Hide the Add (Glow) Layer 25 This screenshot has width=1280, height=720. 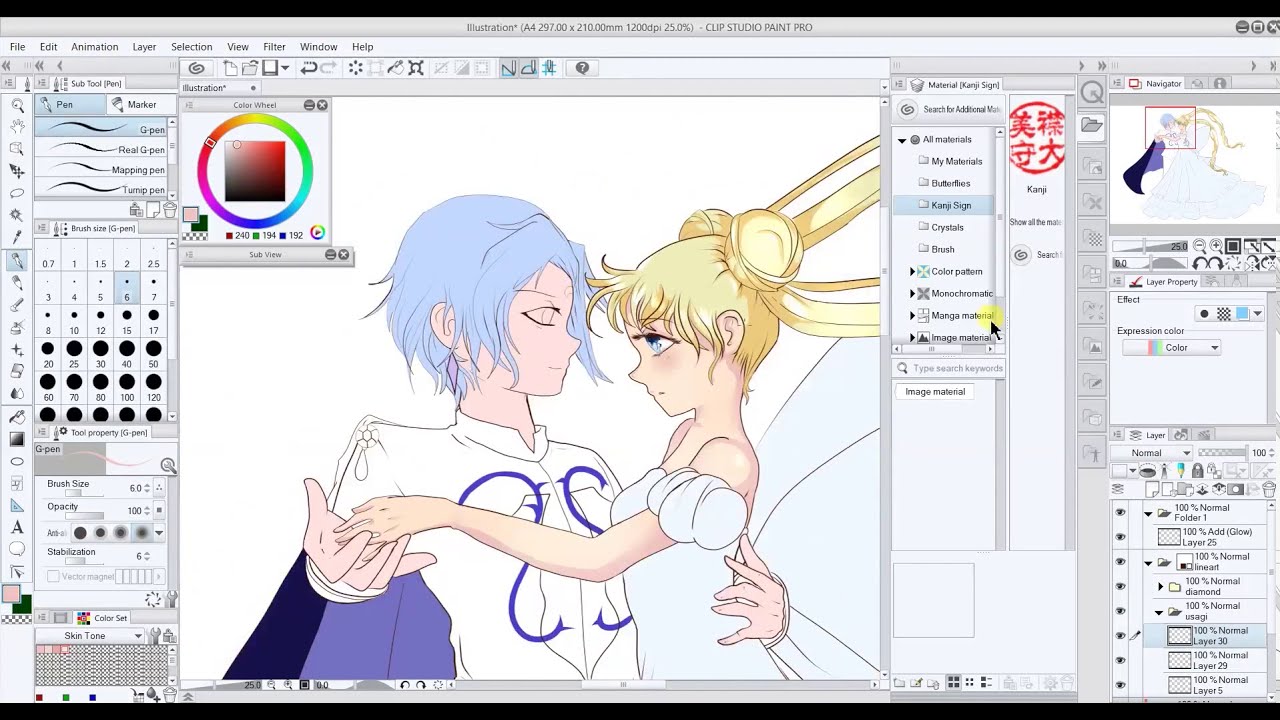point(1120,538)
